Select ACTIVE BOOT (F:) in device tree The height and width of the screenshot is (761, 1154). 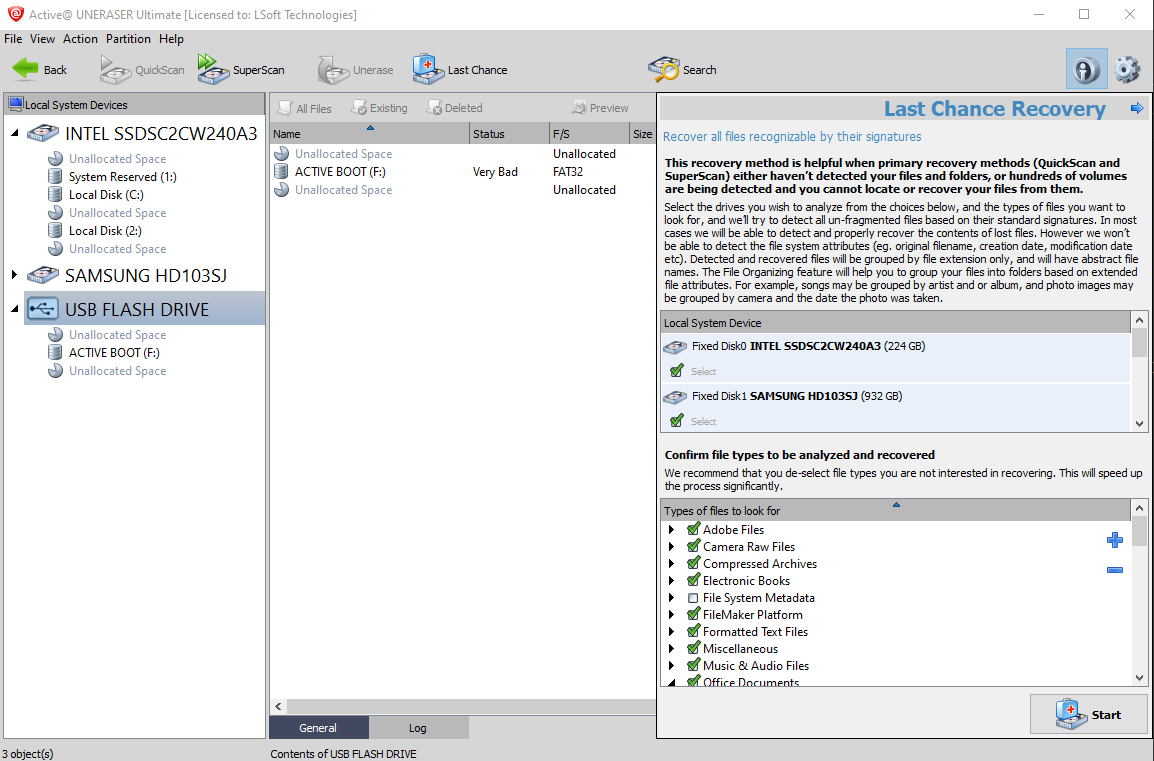pos(114,353)
